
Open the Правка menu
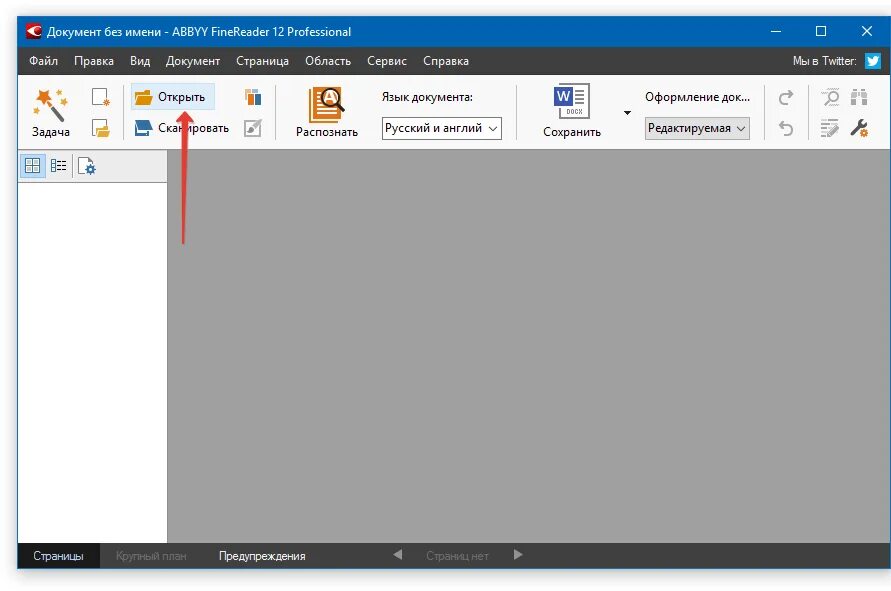click(x=94, y=61)
